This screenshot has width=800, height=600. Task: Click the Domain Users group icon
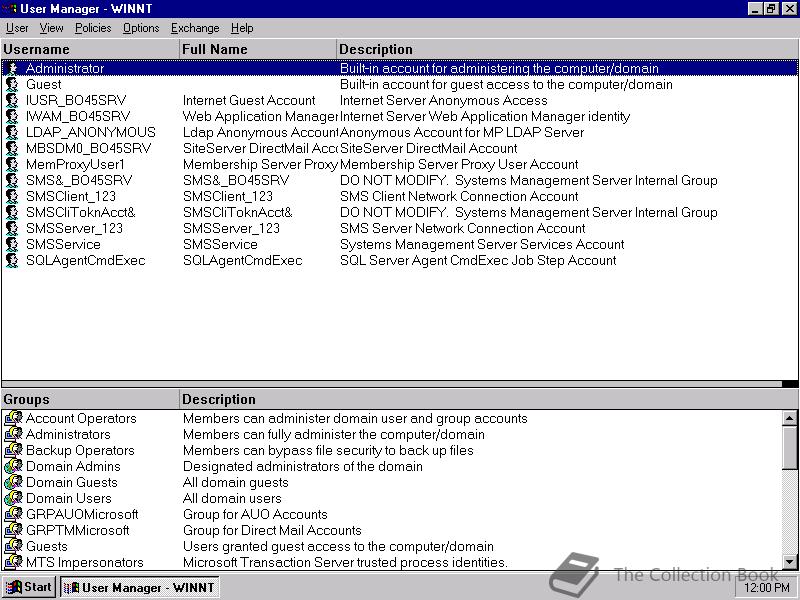[x=13, y=498]
